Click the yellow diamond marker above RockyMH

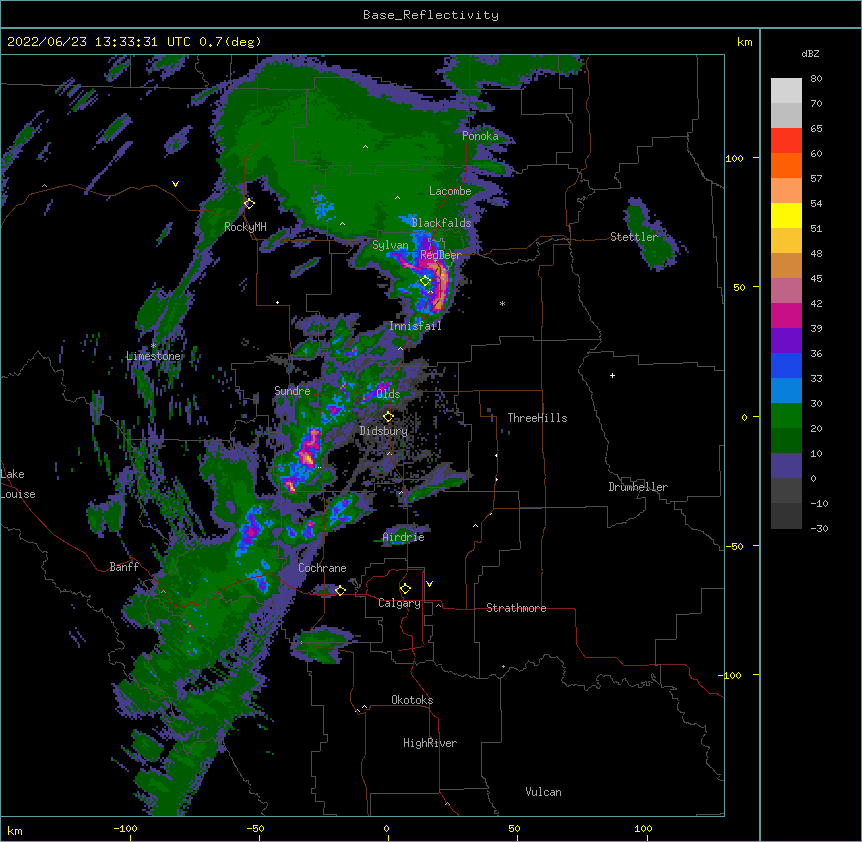click(249, 203)
